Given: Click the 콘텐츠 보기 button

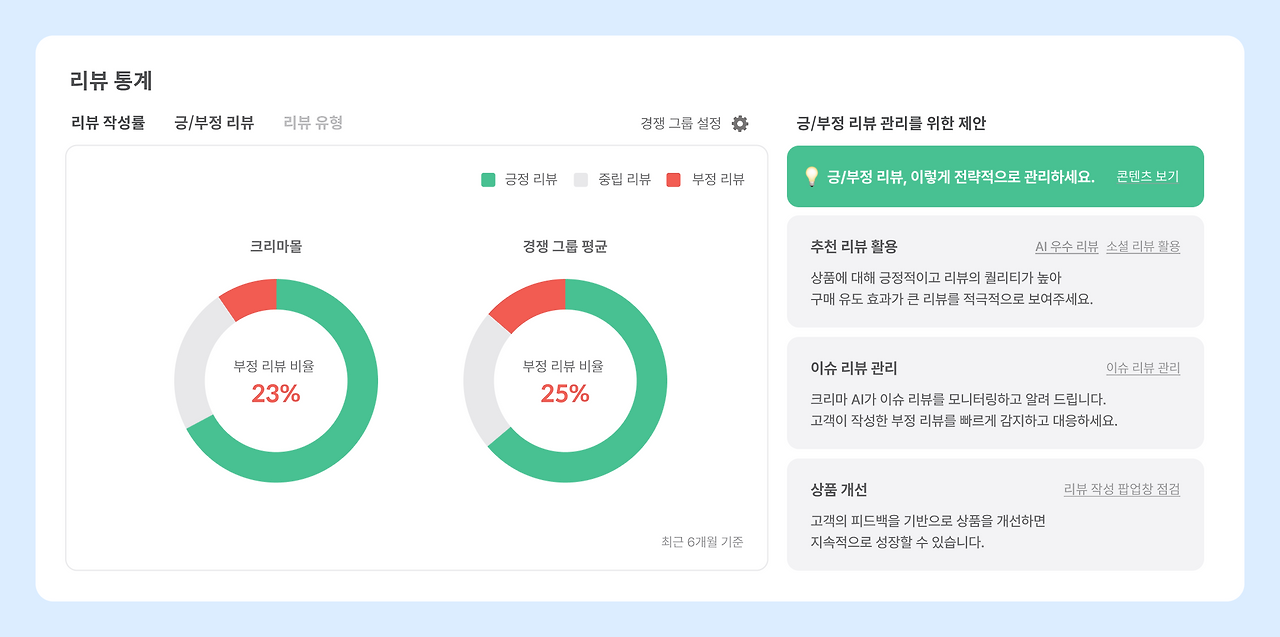Looking at the screenshot, I should (x=1145, y=176).
